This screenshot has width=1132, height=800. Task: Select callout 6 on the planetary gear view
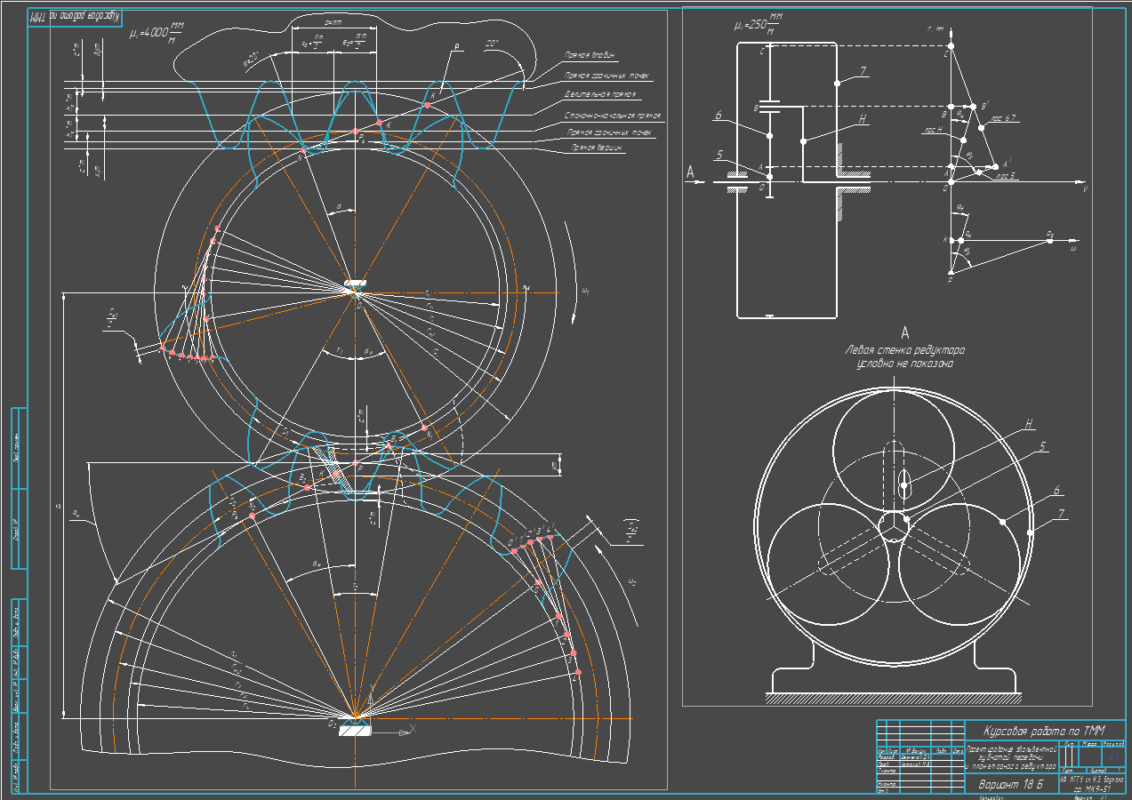point(1057,491)
